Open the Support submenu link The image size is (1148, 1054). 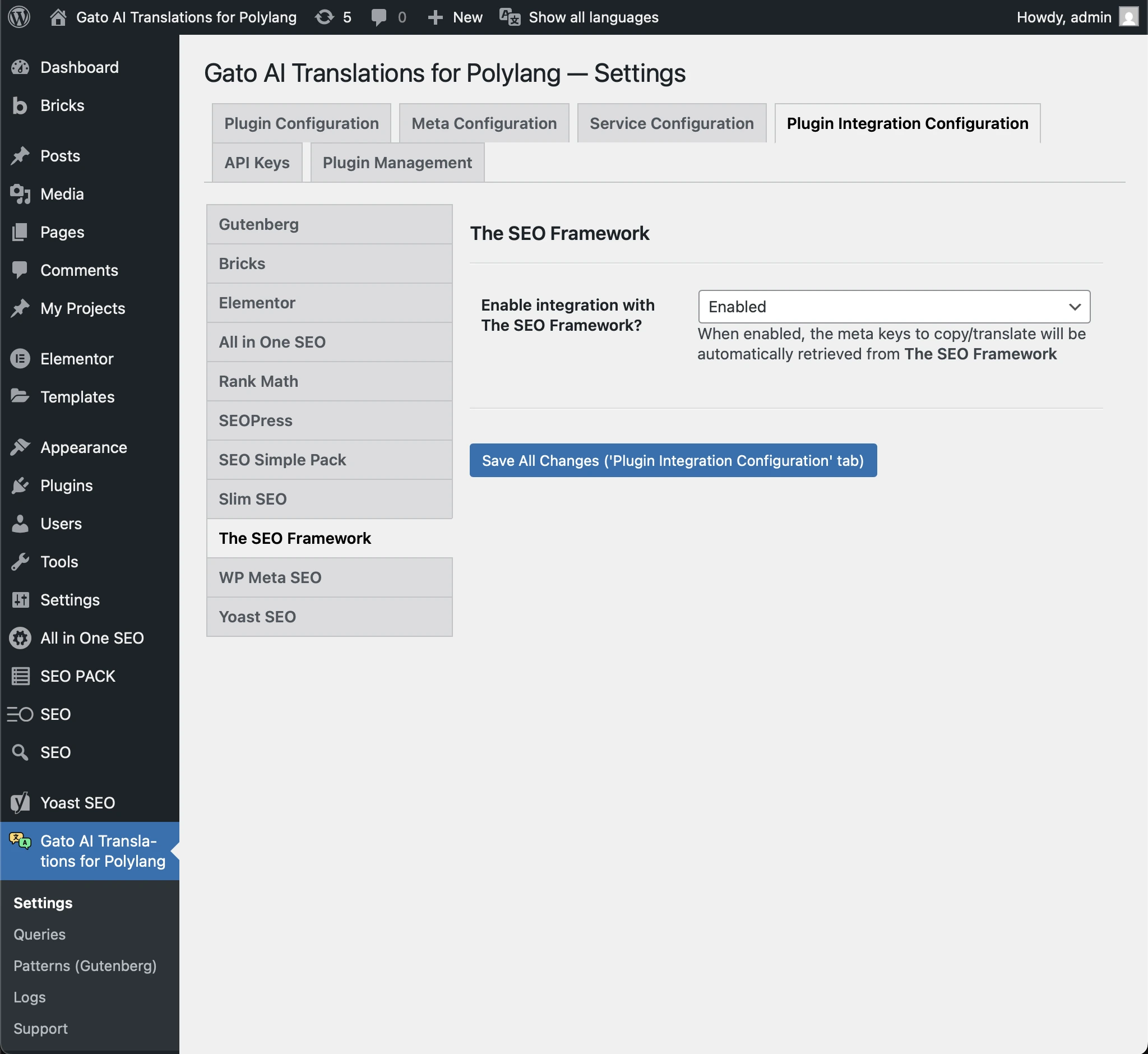click(40, 1028)
